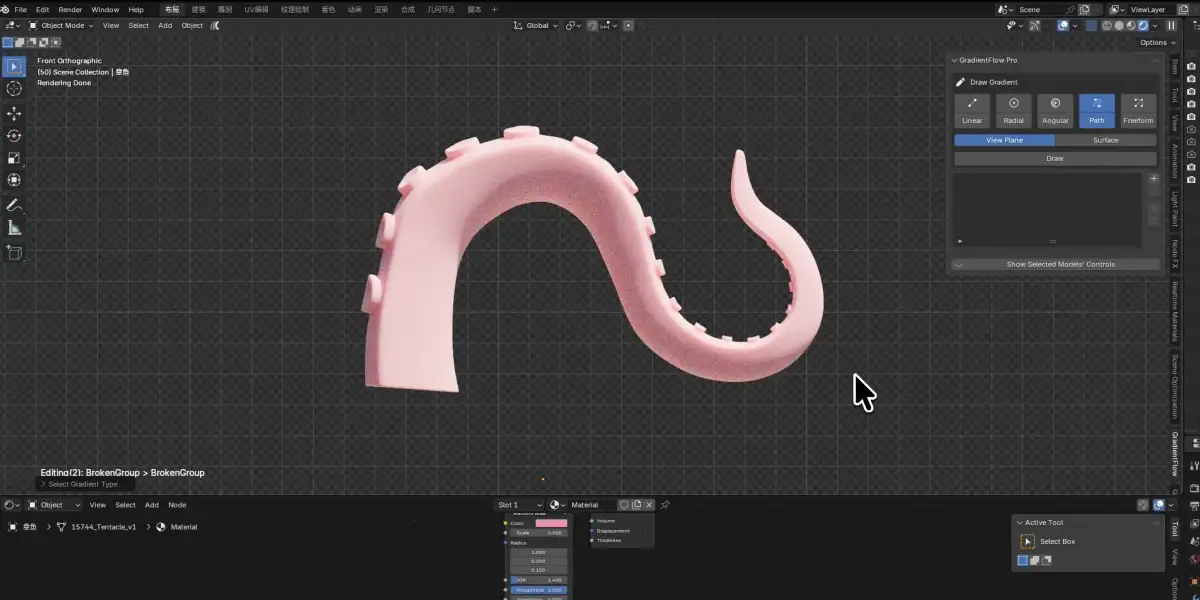Click the add gradient plus icon
The image size is (1200, 600).
1153,179
